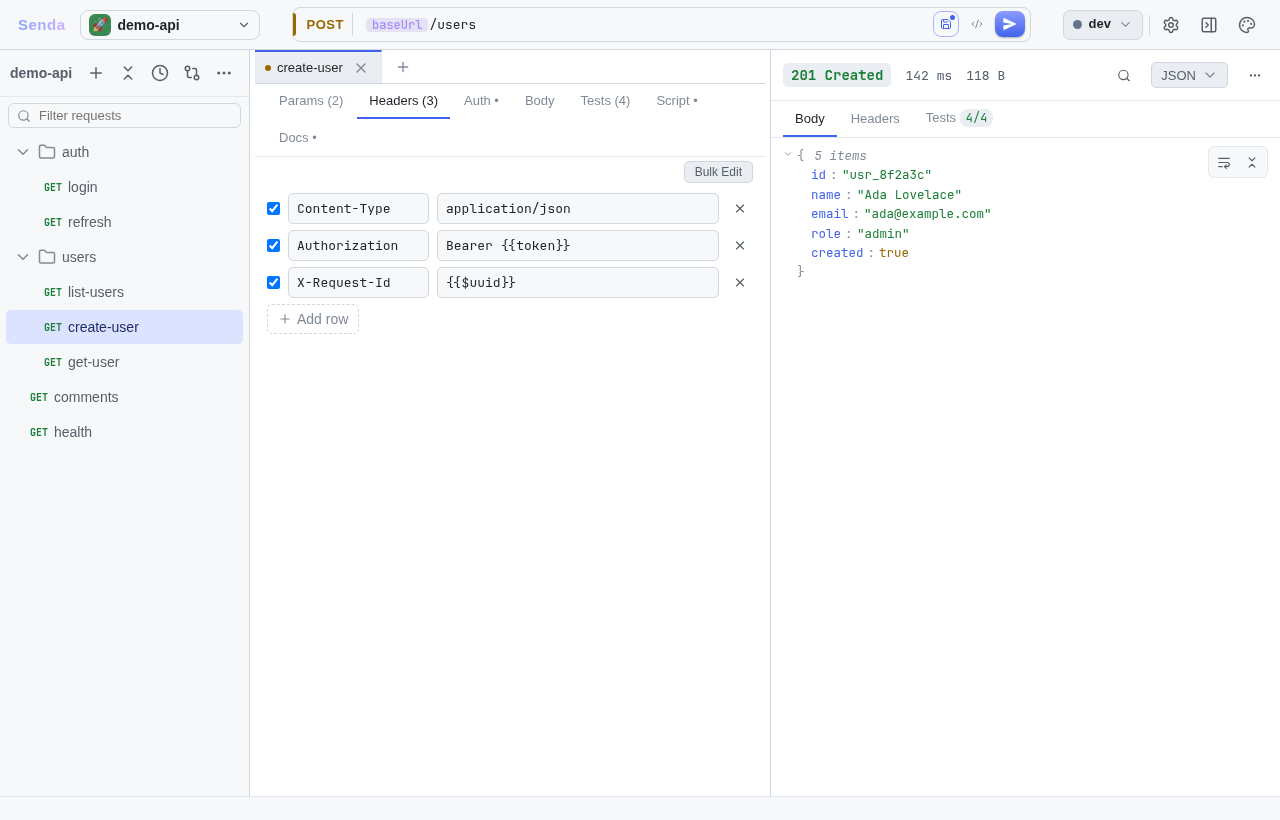
Task: Click the save request icon in URL bar
Action: 946,24
